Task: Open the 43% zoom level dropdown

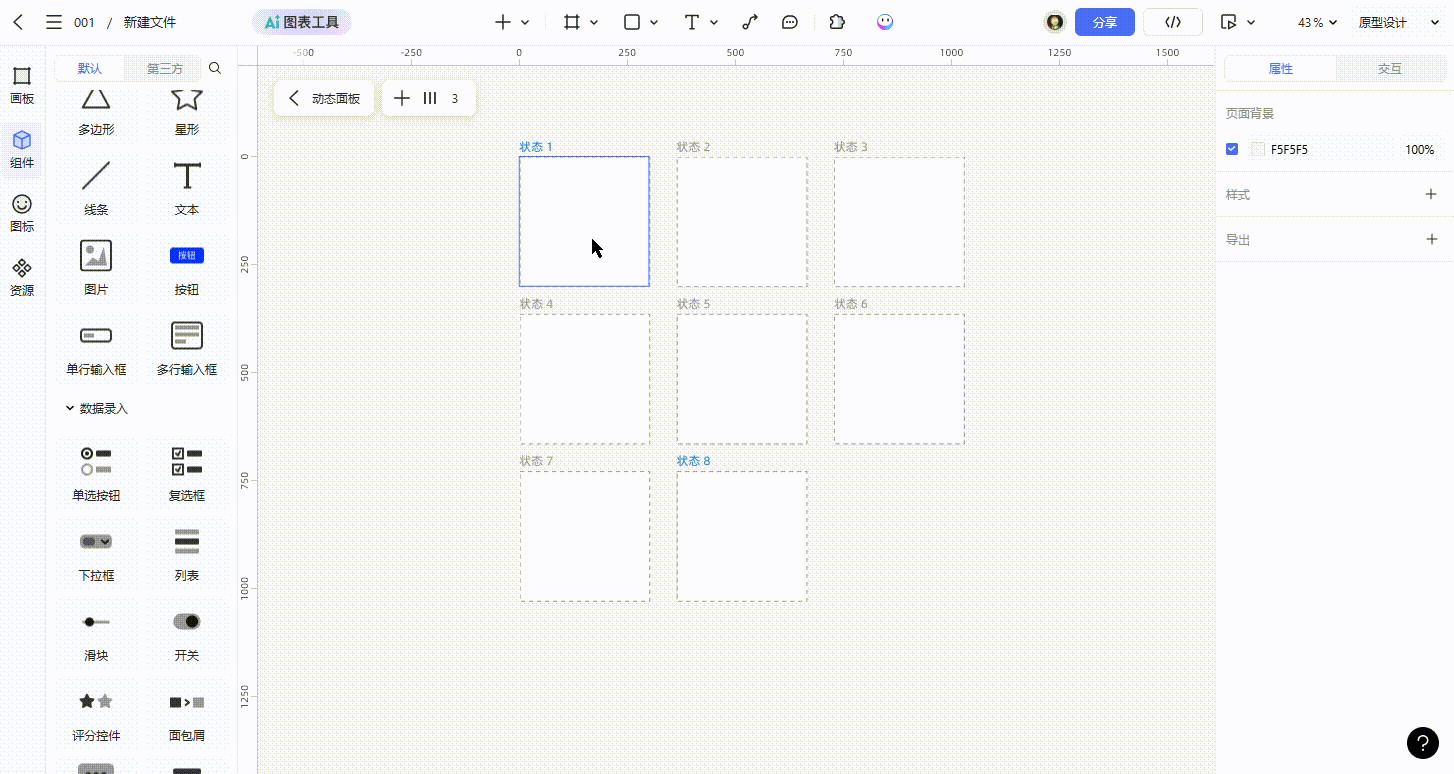Action: tap(1316, 22)
